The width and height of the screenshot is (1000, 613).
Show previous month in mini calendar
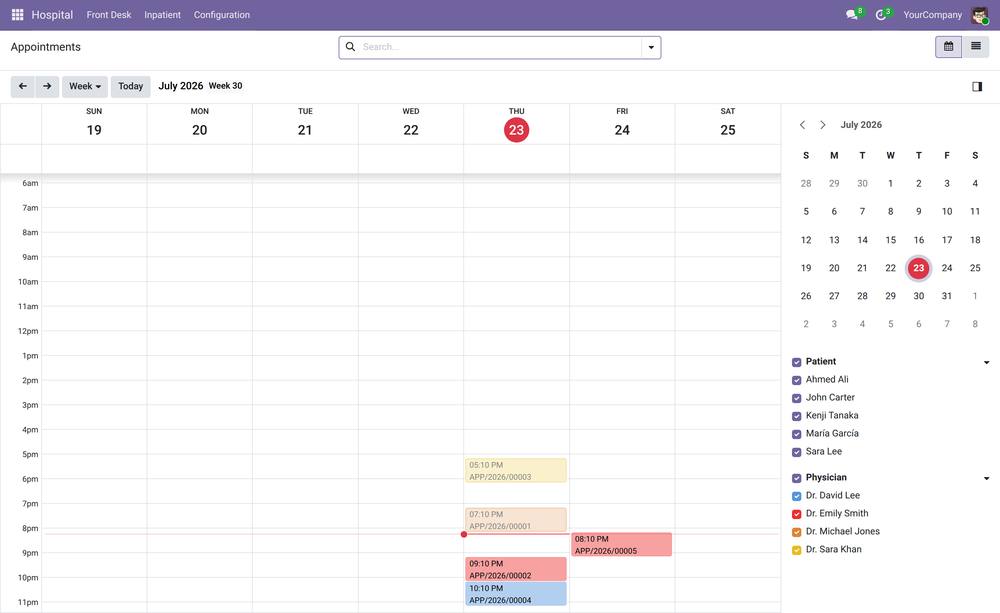coord(803,125)
